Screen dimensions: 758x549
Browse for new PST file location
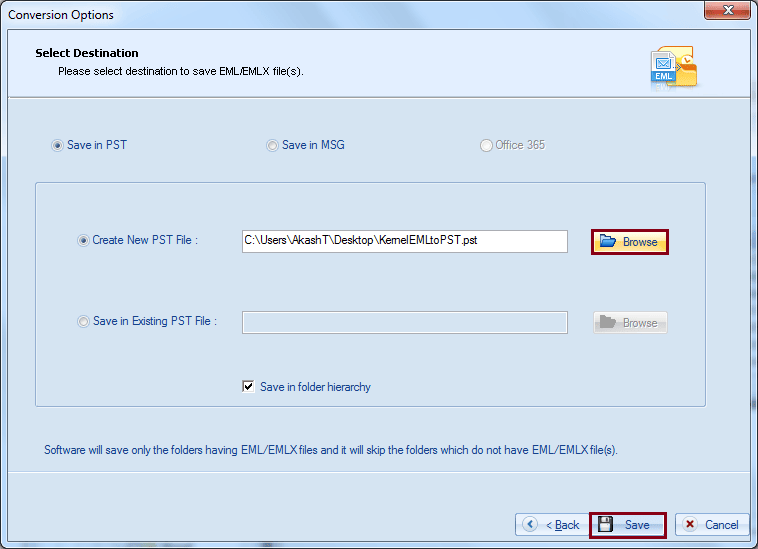point(629,242)
